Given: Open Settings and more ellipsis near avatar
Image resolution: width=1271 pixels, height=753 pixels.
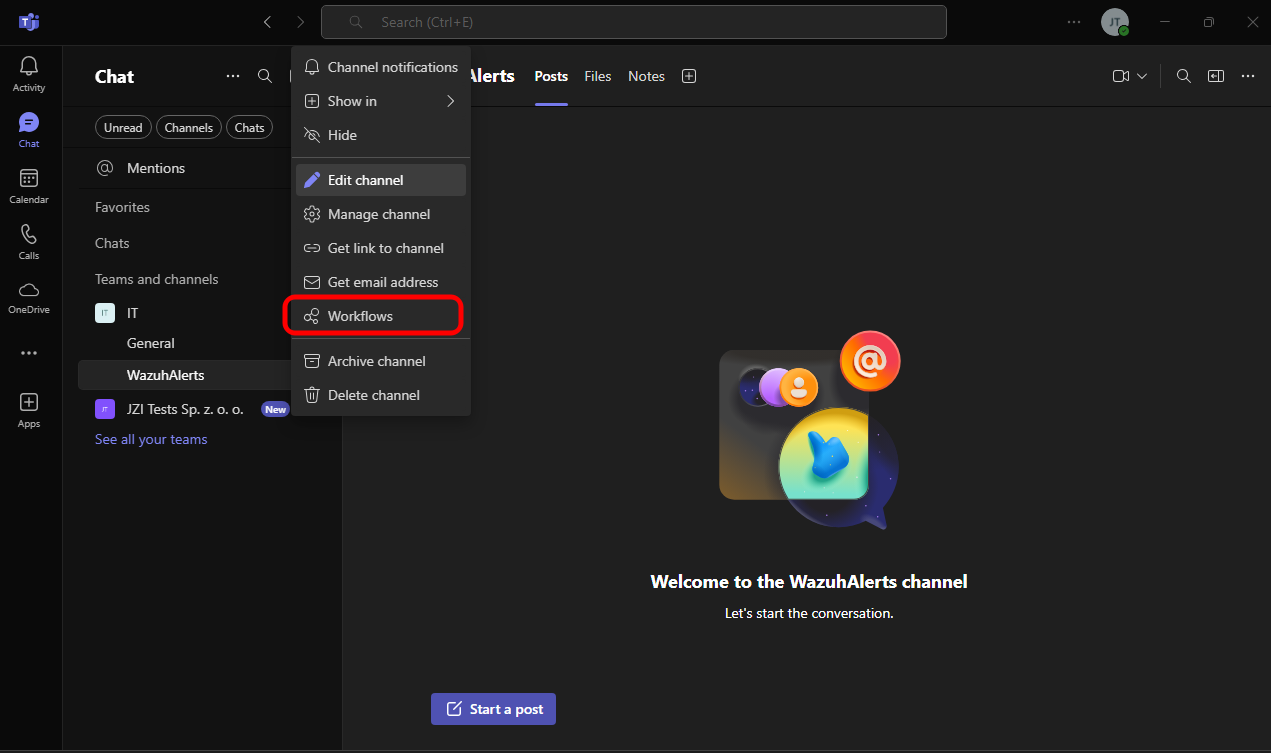Looking at the screenshot, I should coord(1074,22).
